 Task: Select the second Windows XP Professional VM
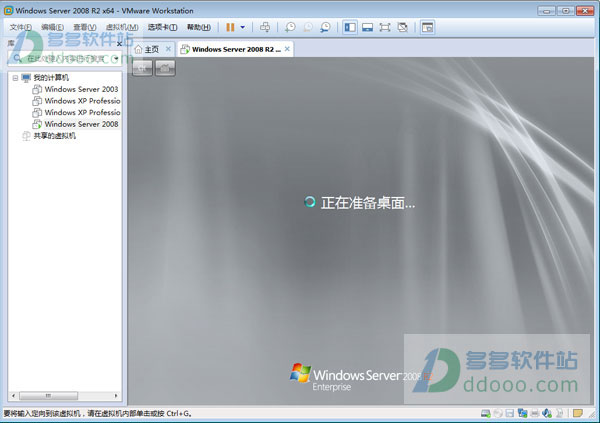point(82,112)
